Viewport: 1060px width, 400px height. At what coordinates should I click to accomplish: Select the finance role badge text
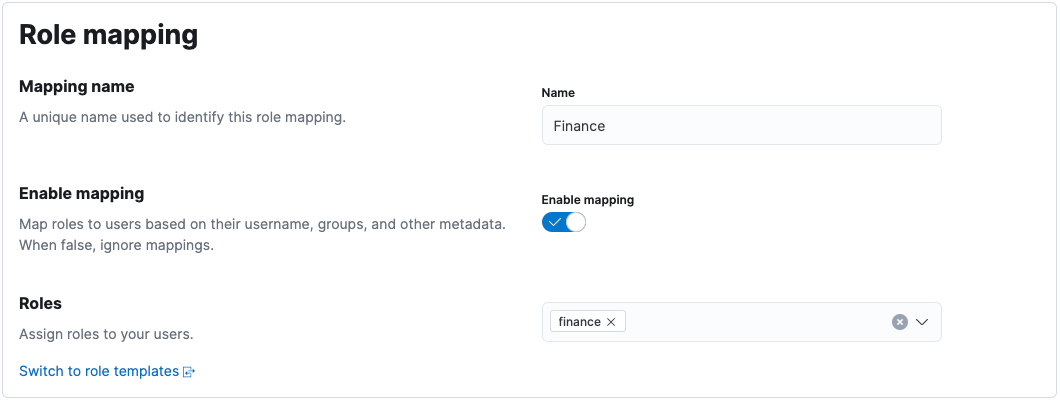pyautogui.click(x=579, y=322)
